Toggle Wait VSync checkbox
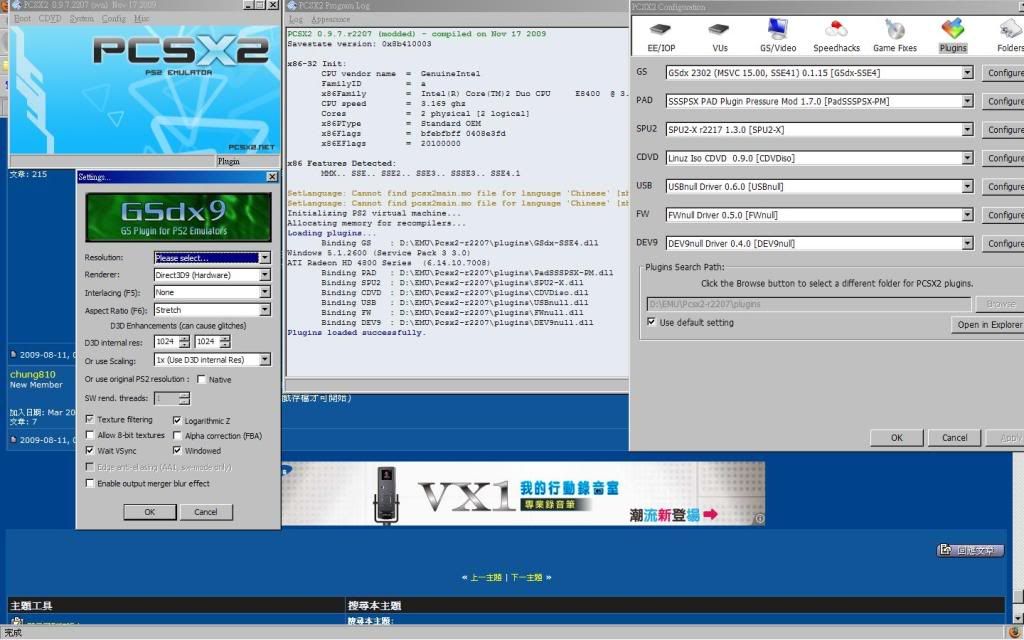This screenshot has height=640, width=1024. pos(89,451)
